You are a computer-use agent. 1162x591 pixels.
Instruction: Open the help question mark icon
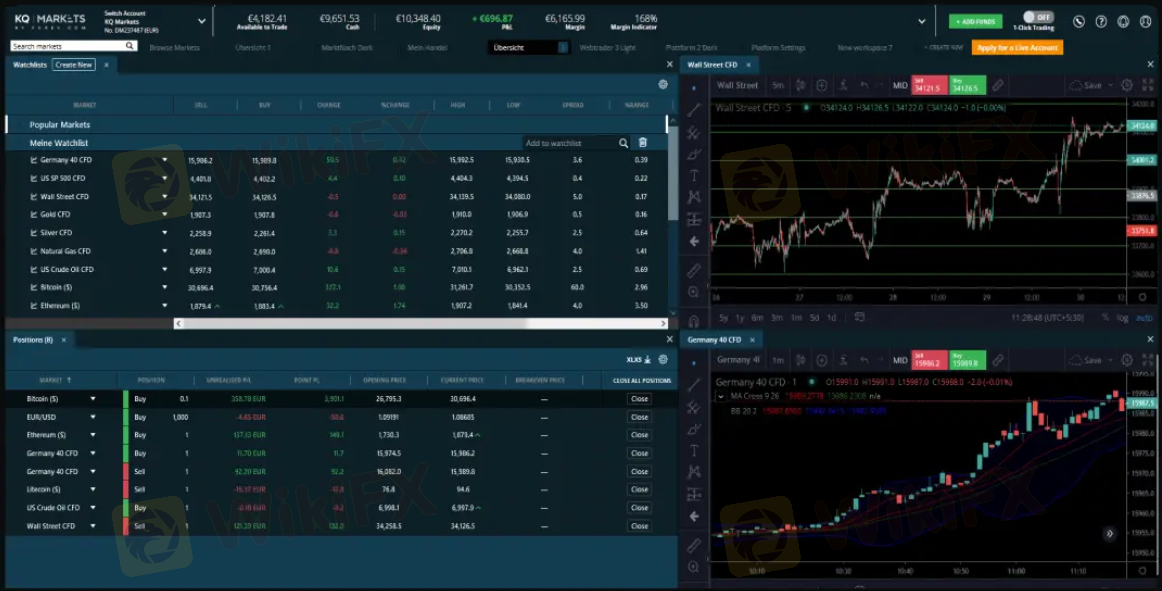click(1101, 21)
